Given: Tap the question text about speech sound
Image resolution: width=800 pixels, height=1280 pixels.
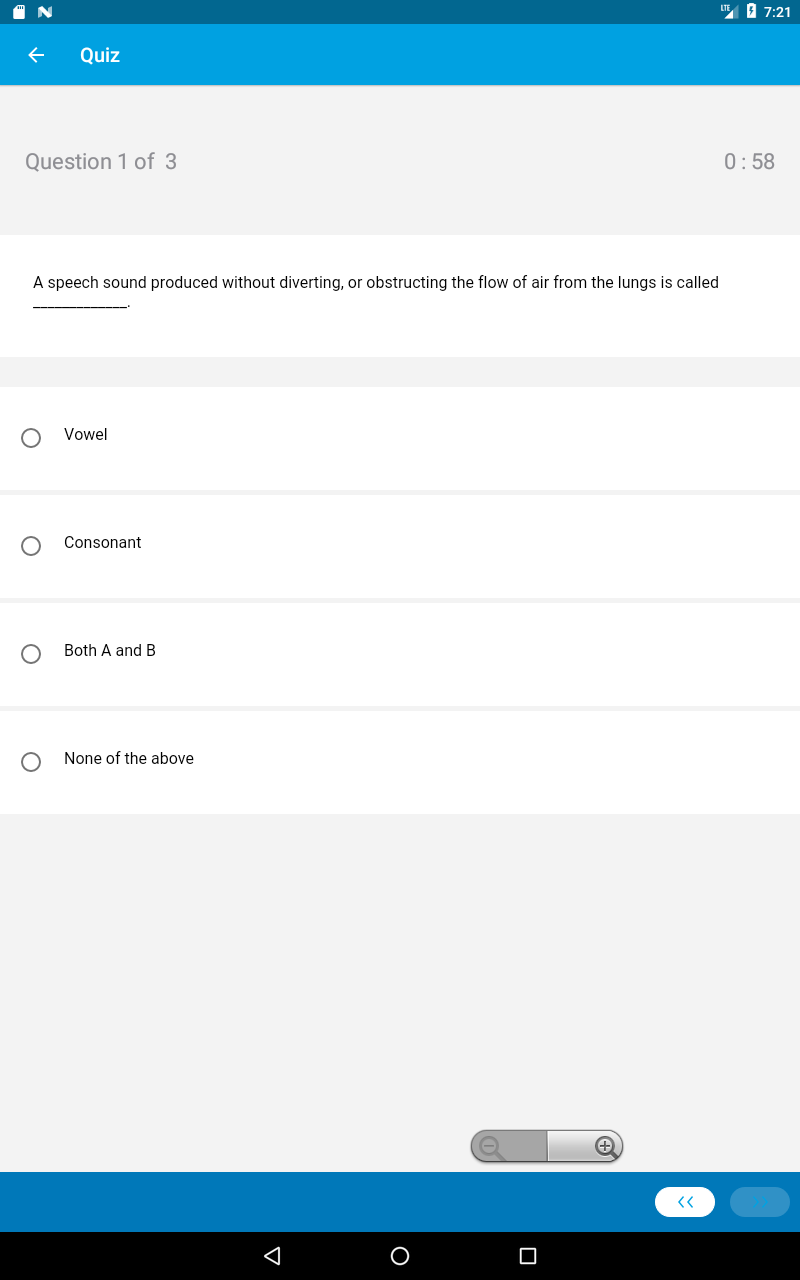Looking at the screenshot, I should (376, 293).
